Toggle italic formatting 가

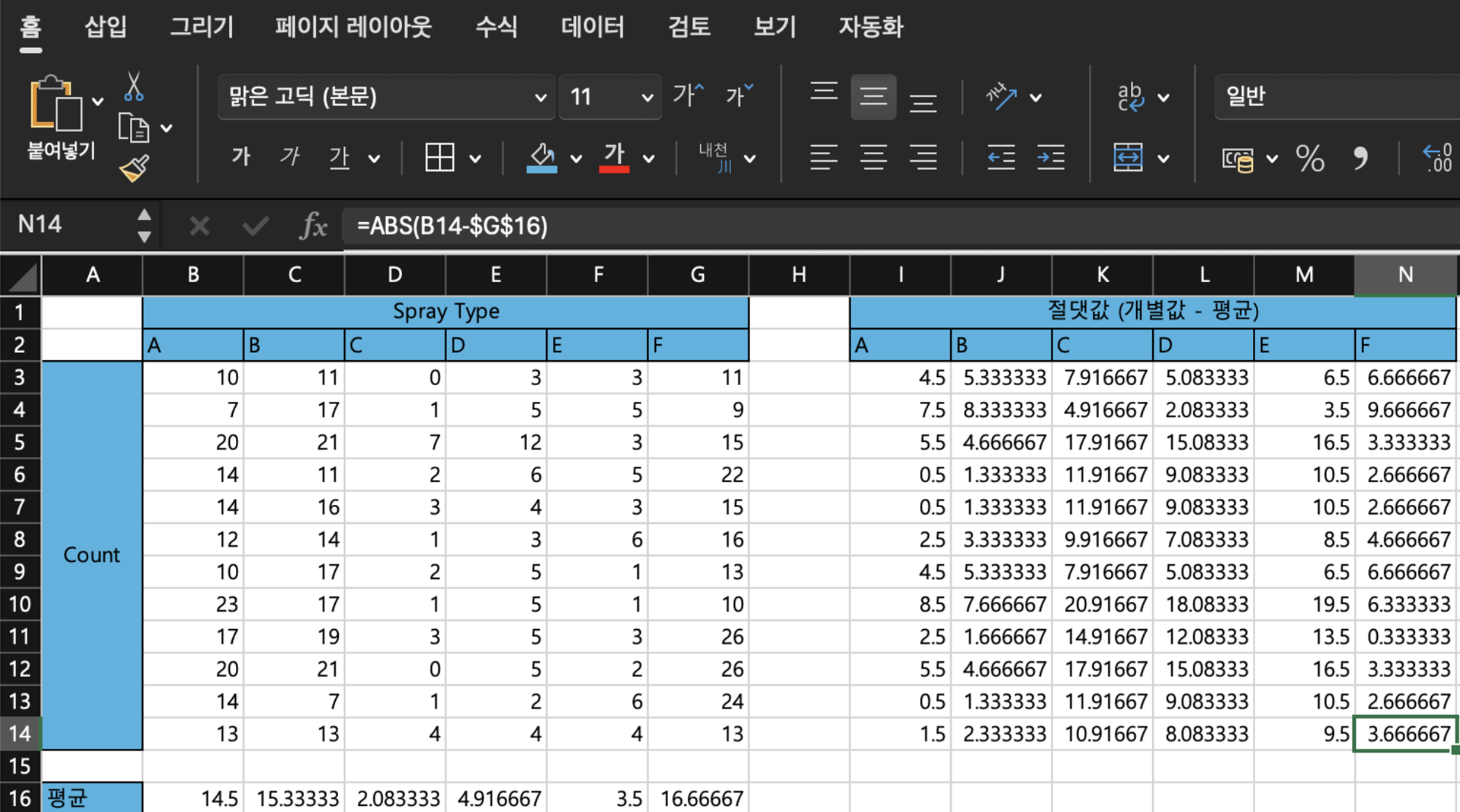coord(290,157)
